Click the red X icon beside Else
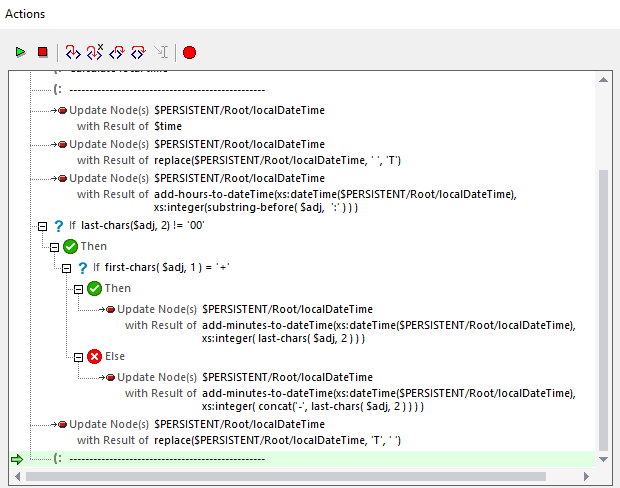The image size is (620, 488). click(95, 356)
